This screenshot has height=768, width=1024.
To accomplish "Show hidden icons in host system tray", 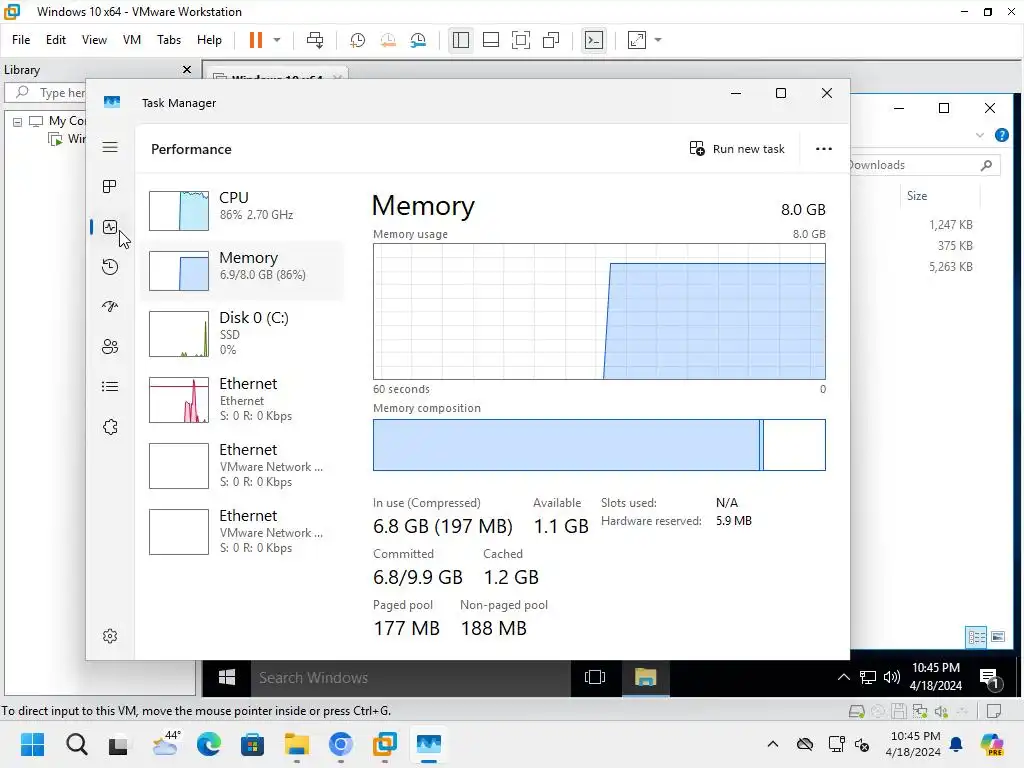I will [773, 744].
